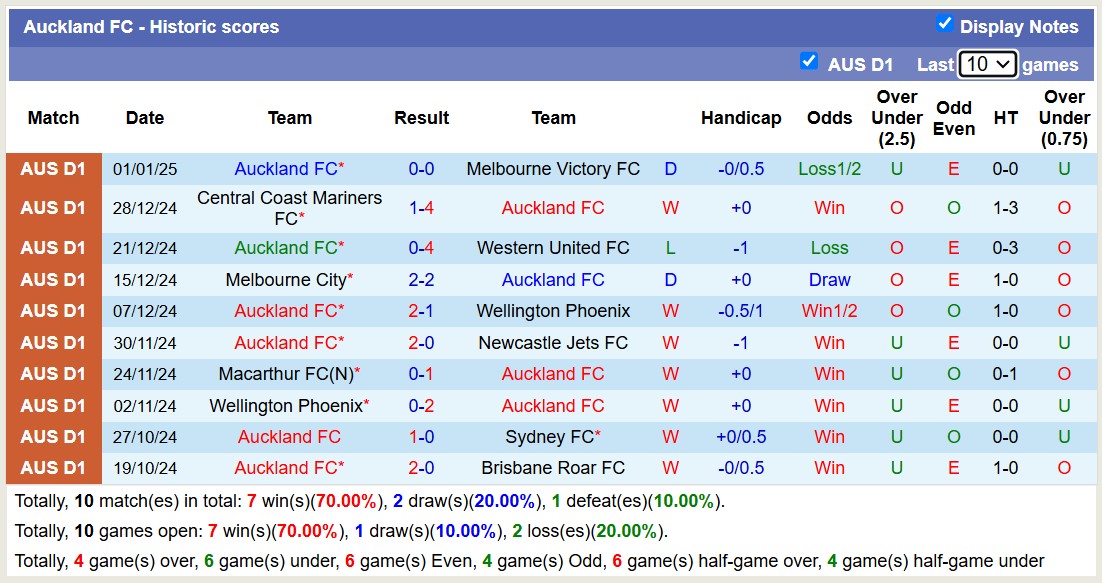Click the AUS D1 label on the 28/12/24 row
The height and width of the screenshot is (583, 1102).
pyautogui.click(x=53, y=207)
